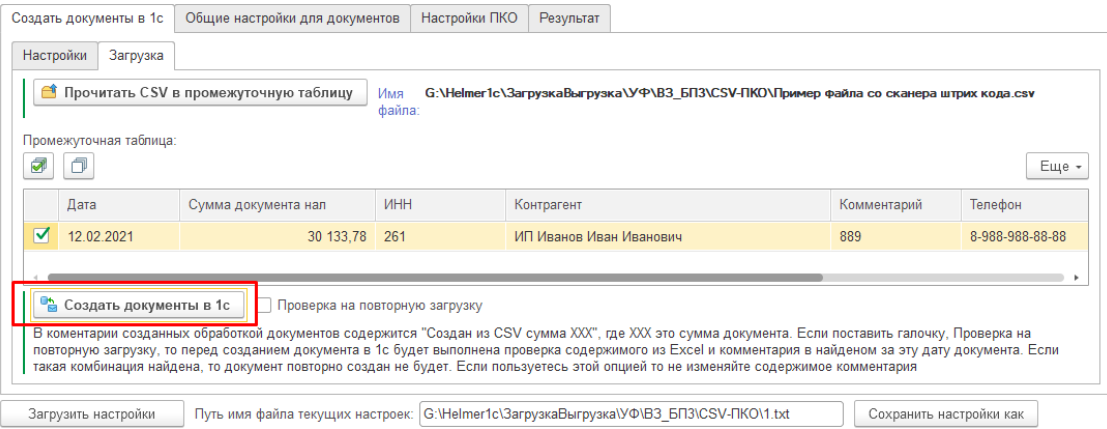
Task: Switch to the Общие настройки для документов tab
Action: tap(292, 18)
